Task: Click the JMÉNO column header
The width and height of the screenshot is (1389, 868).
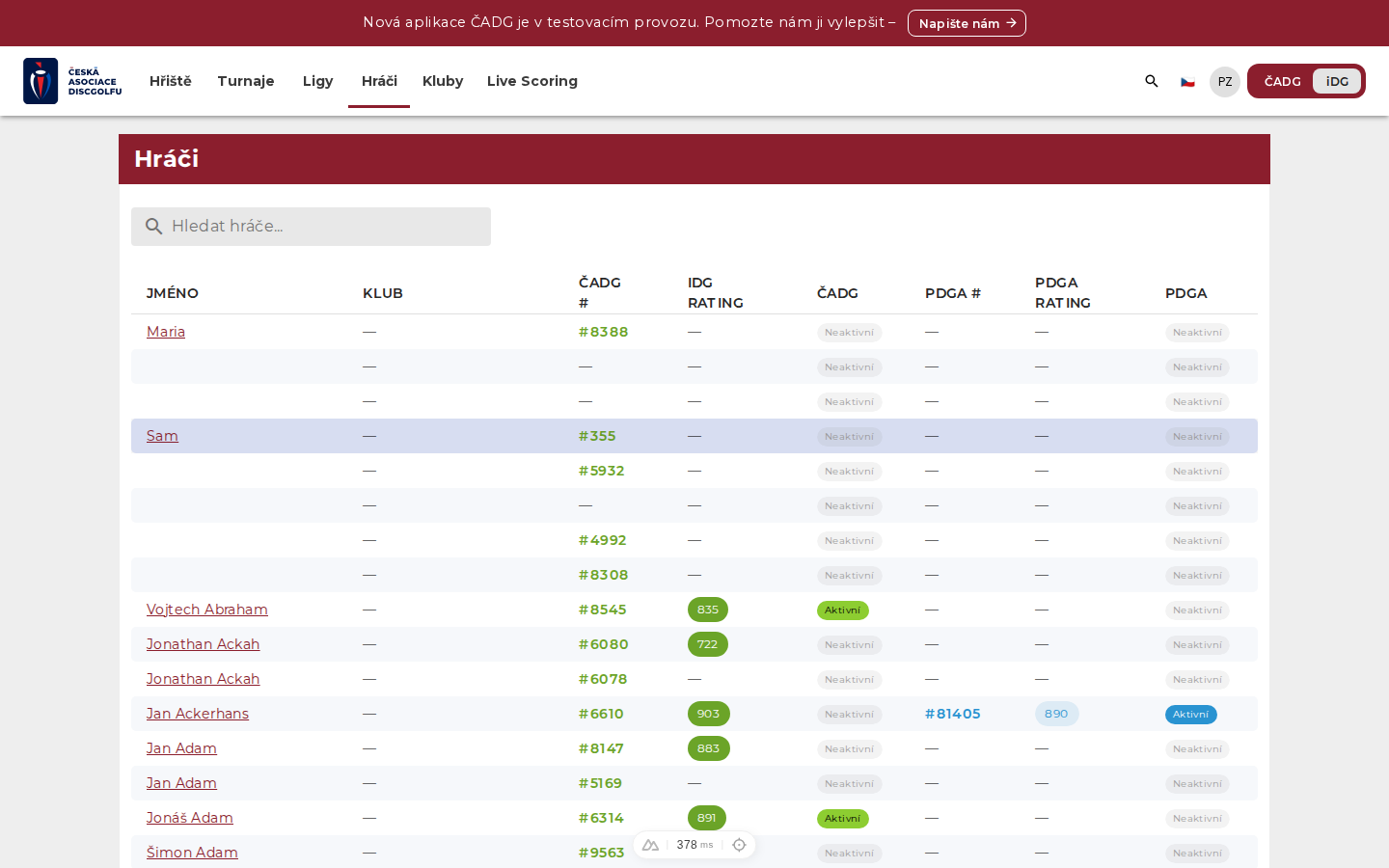Action: (173, 293)
